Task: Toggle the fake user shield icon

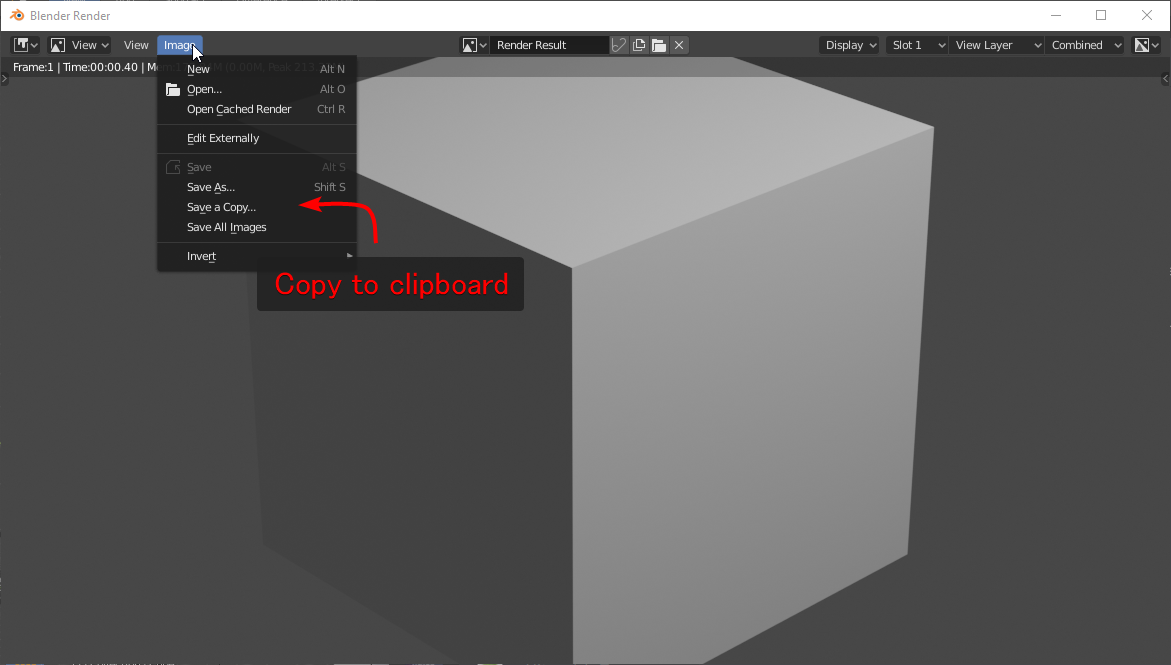Action: tap(619, 45)
